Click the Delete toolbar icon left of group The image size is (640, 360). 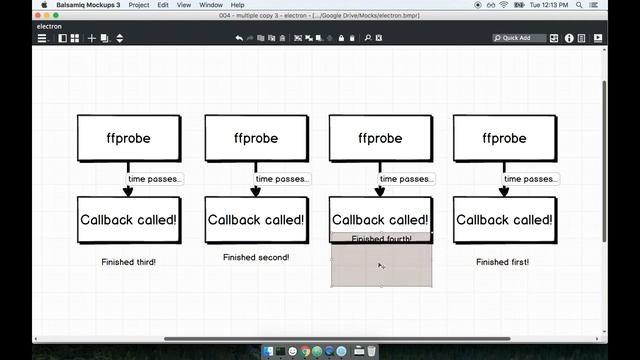[x=282, y=38]
